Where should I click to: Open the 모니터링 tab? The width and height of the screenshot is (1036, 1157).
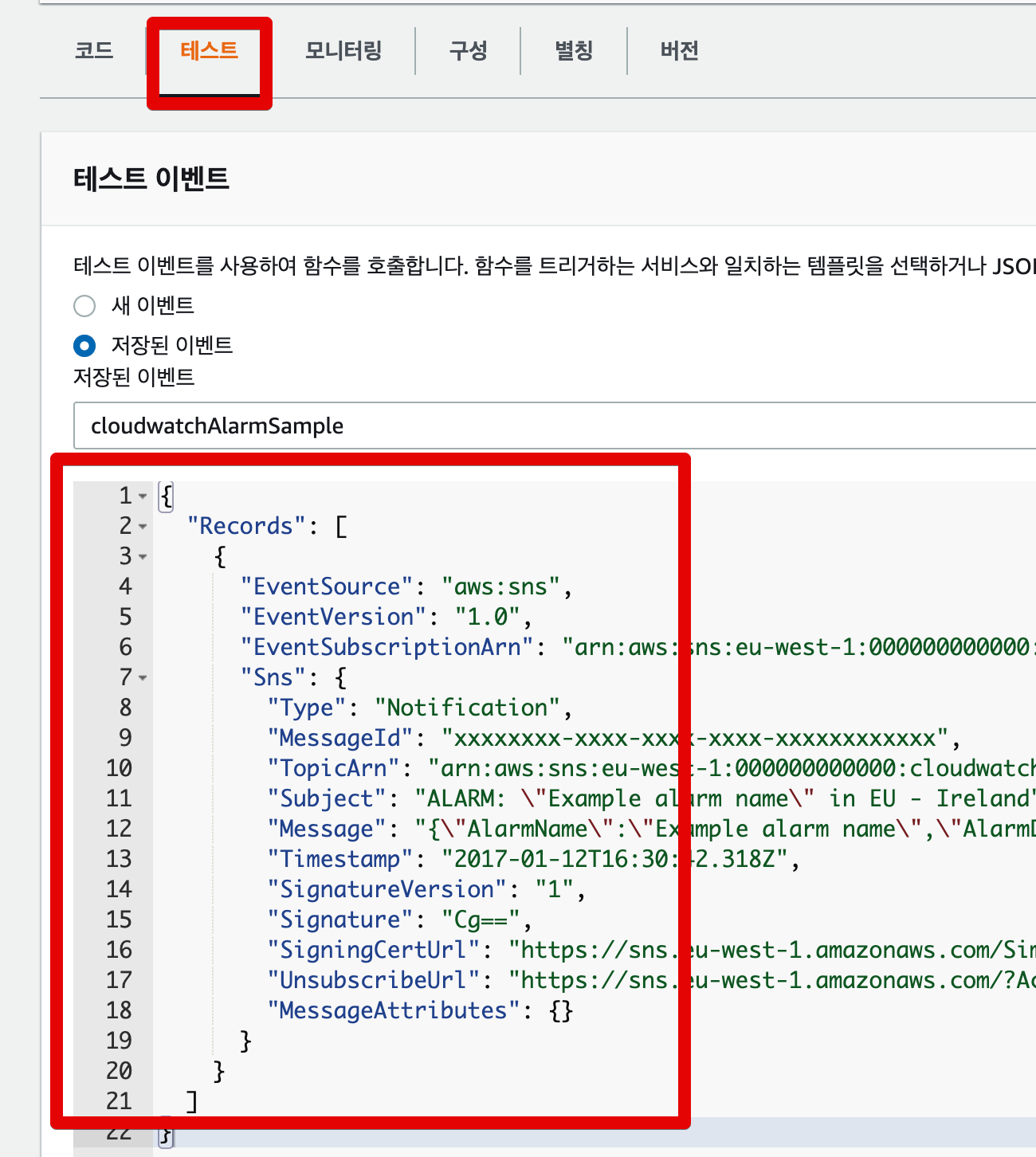point(343,51)
